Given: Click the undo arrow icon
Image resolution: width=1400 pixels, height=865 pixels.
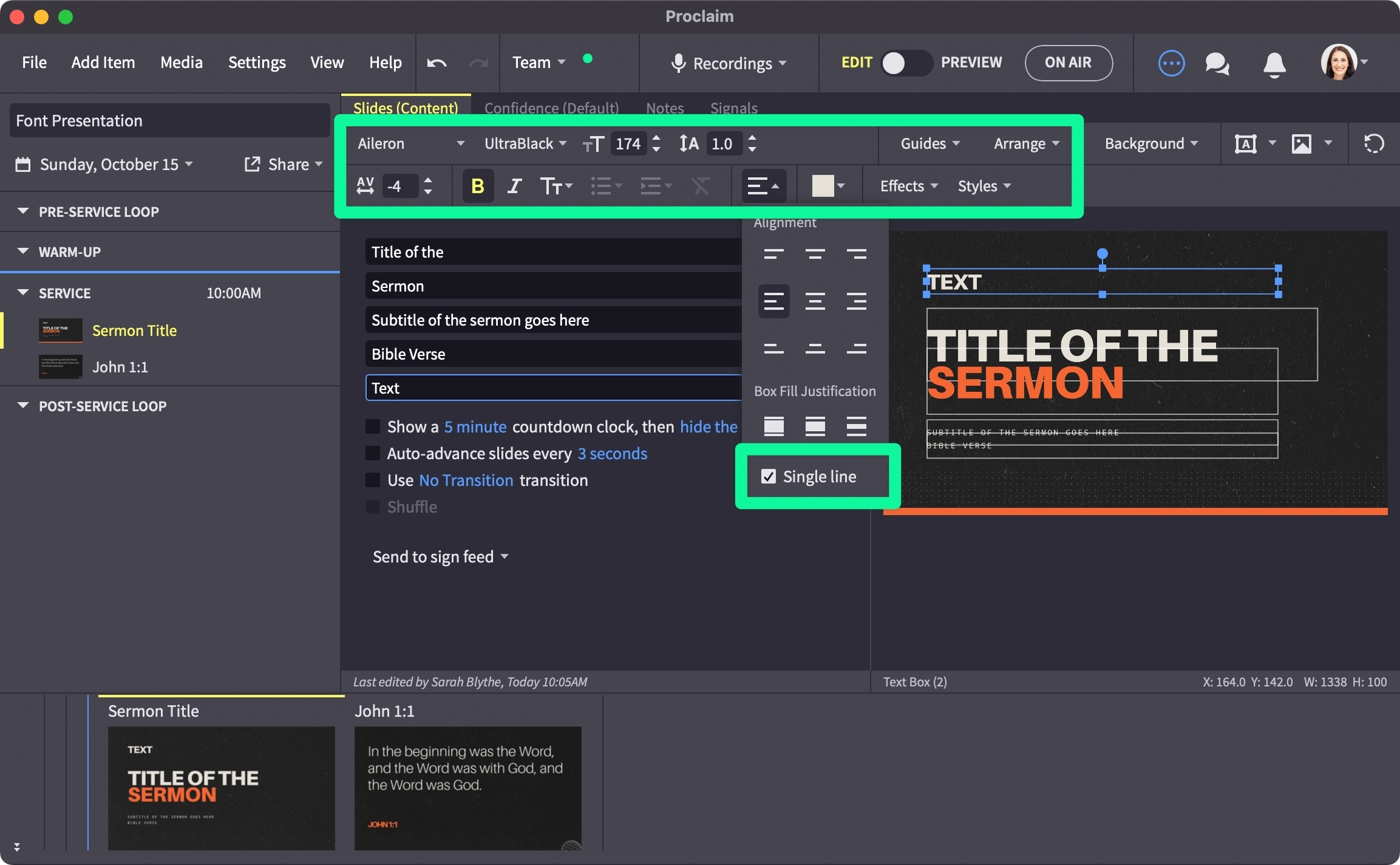Looking at the screenshot, I should [437, 63].
